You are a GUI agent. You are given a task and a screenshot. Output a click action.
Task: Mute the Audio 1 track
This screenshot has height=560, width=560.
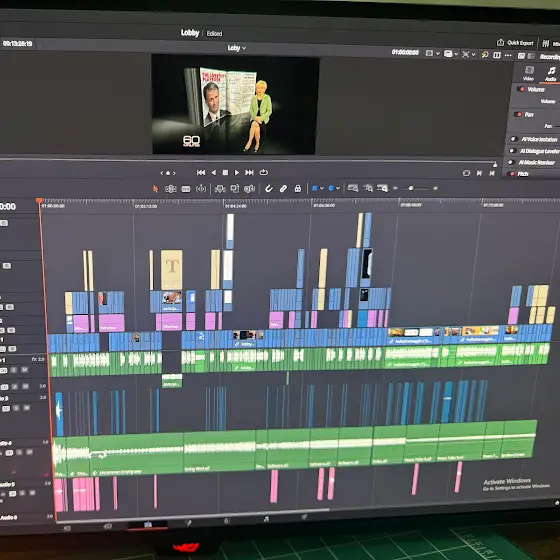24,370
